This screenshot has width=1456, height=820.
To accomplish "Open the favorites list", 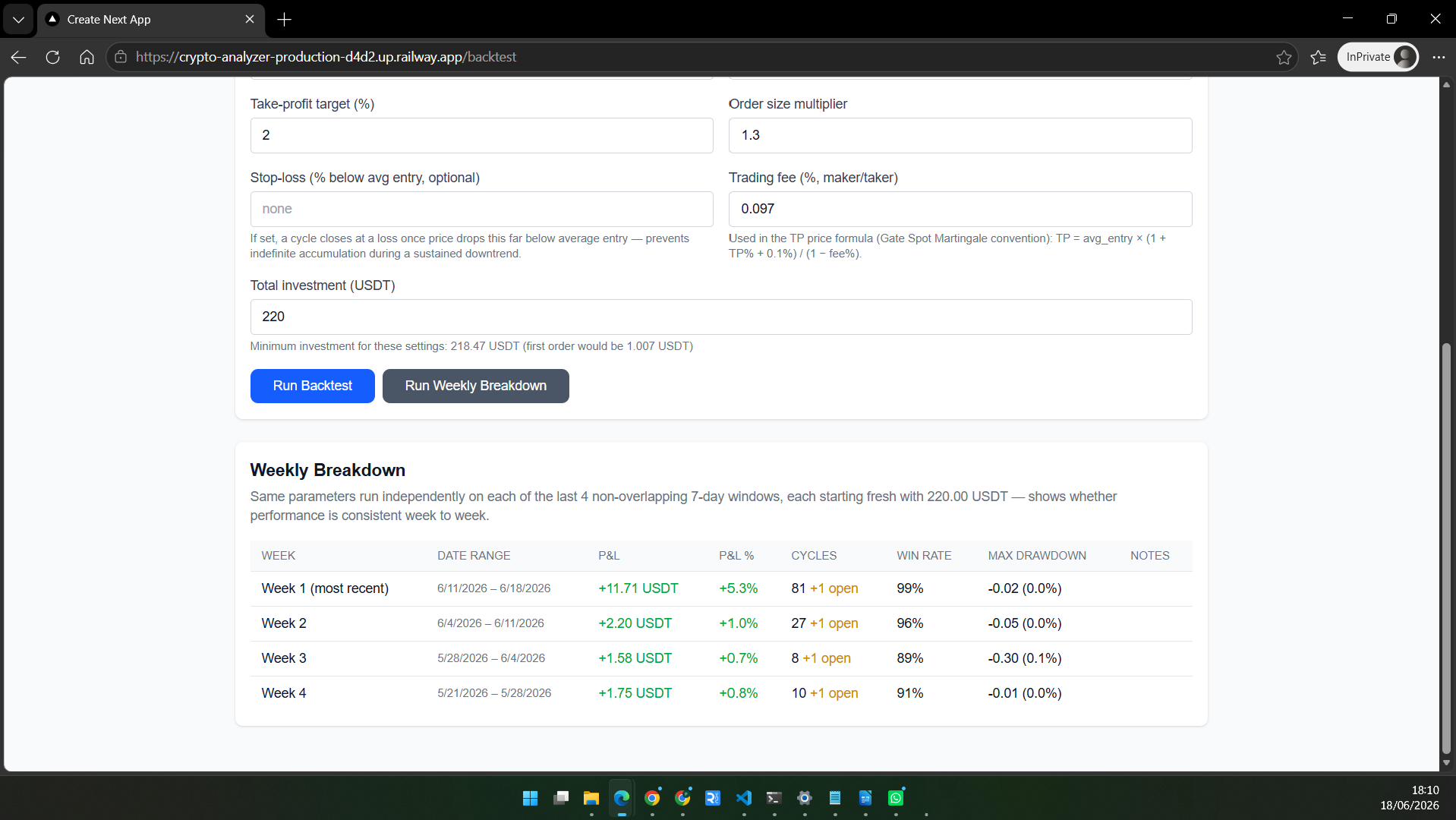I will tap(1319, 57).
